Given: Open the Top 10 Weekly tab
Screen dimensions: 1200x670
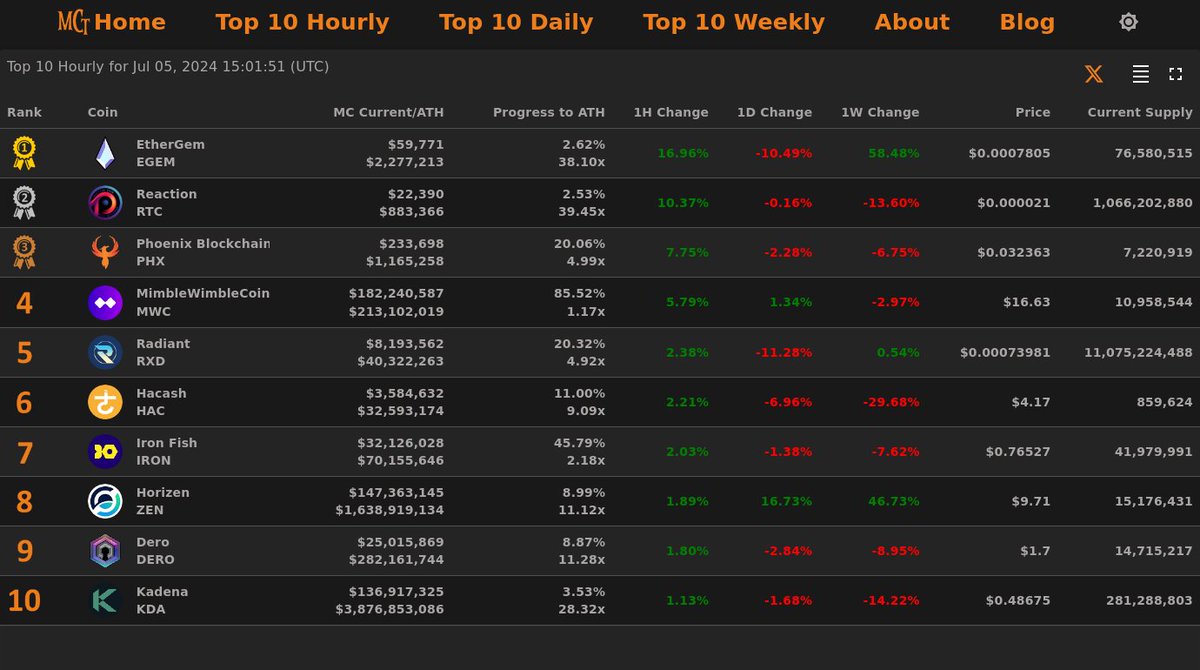Looking at the screenshot, I should click(x=734, y=22).
